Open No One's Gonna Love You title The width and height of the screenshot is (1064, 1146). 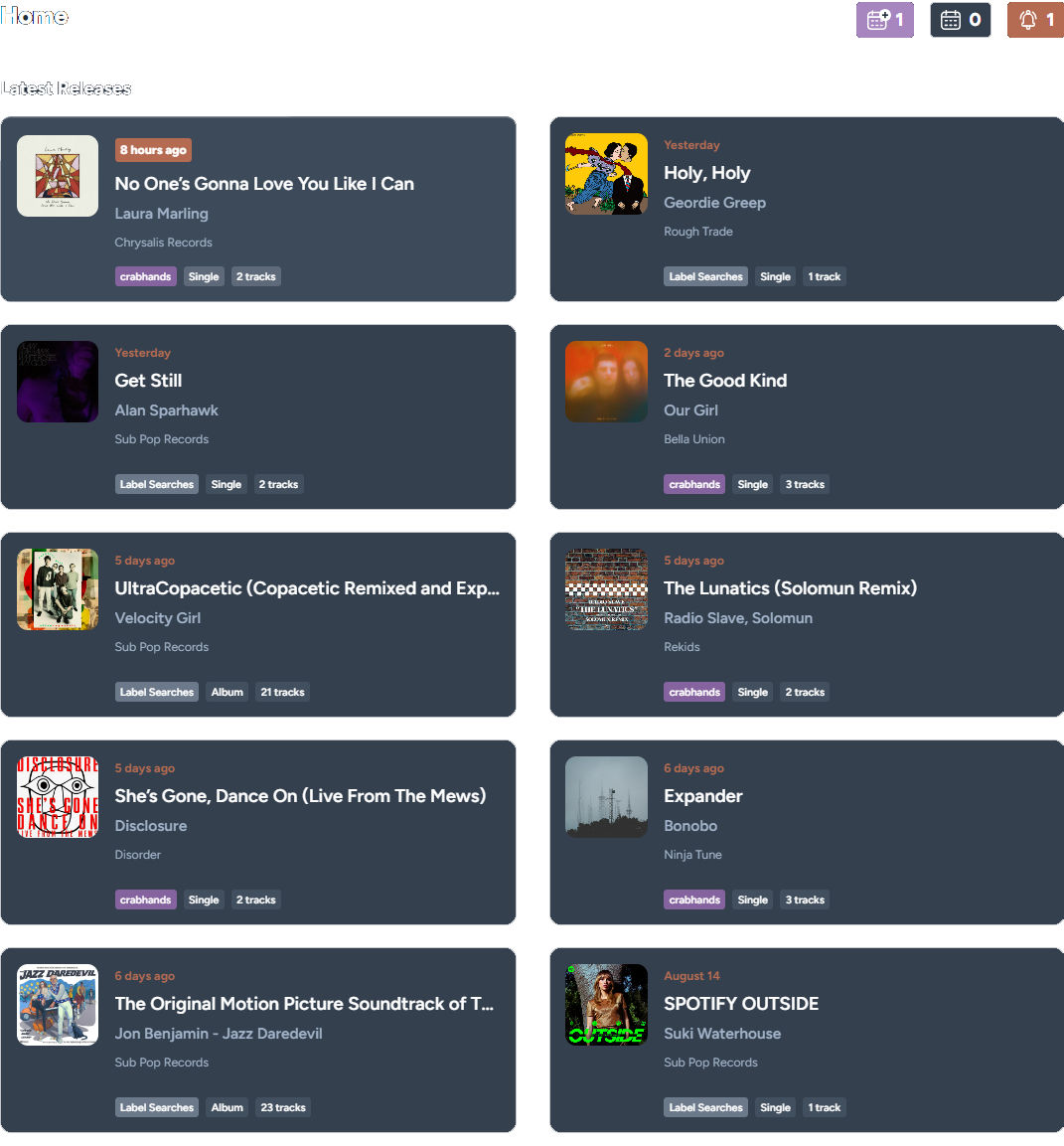pos(264,184)
